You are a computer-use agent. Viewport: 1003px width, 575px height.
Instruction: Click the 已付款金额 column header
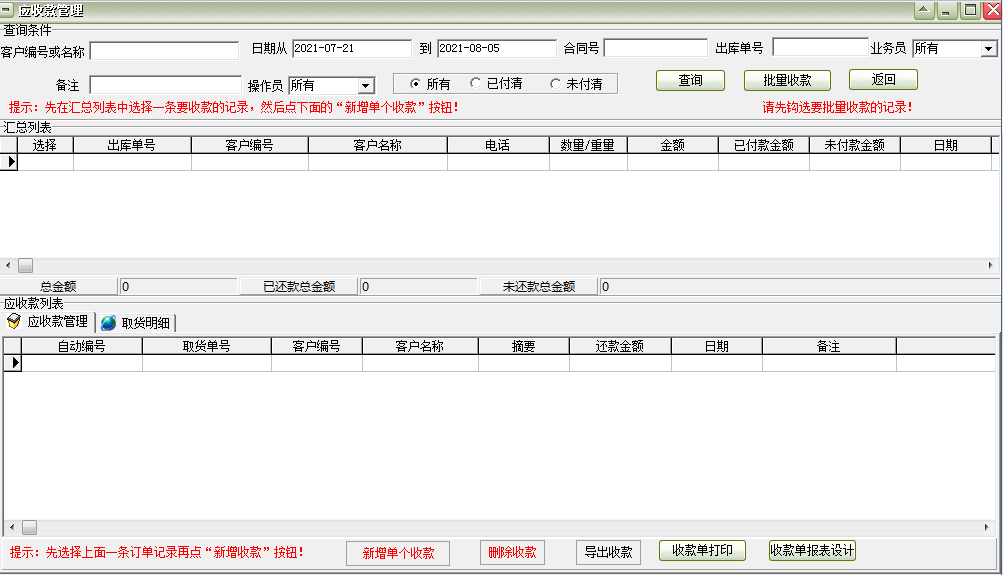[x=764, y=145]
